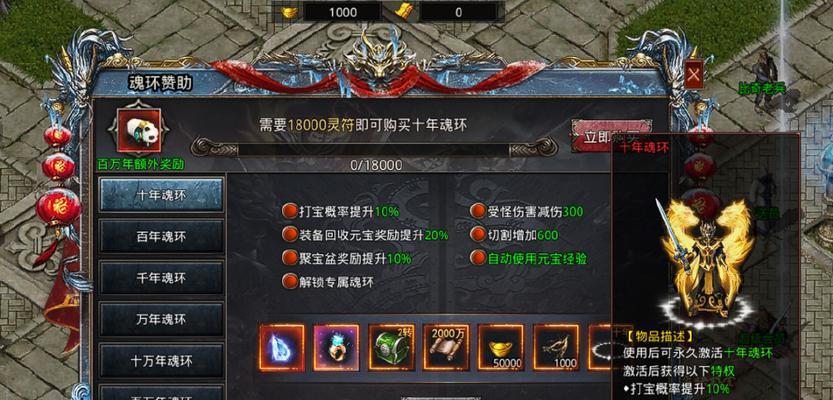Switch to the 十万年魂环 tab
The height and width of the screenshot is (400, 833).
tap(162, 361)
